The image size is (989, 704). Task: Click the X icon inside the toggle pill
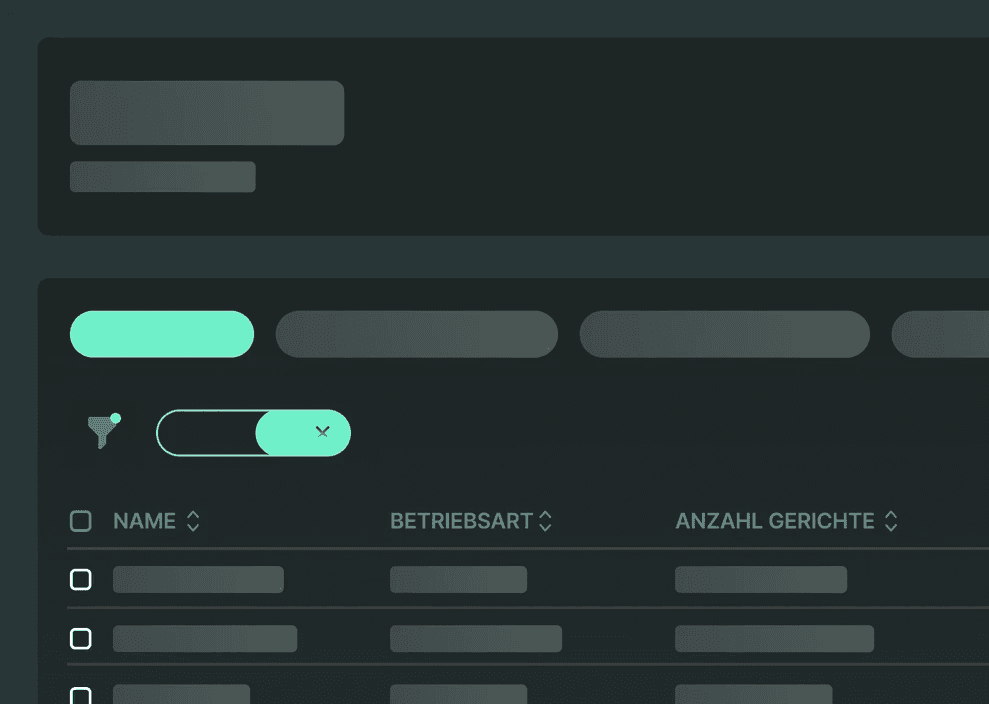322,432
